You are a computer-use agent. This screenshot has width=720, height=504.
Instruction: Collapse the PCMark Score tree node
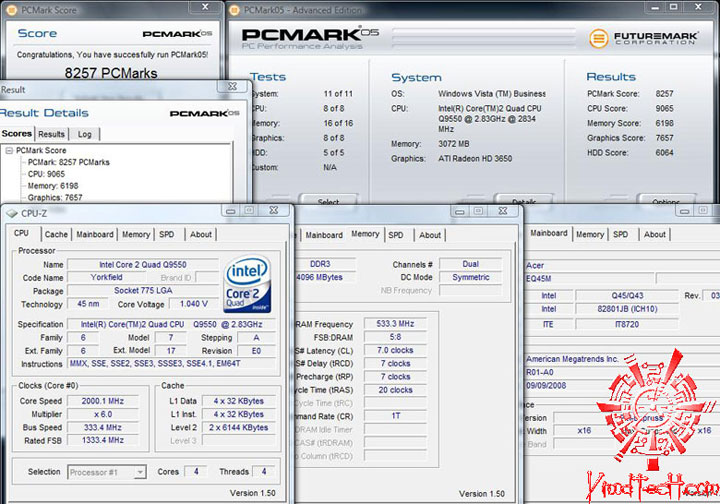tap(9, 150)
